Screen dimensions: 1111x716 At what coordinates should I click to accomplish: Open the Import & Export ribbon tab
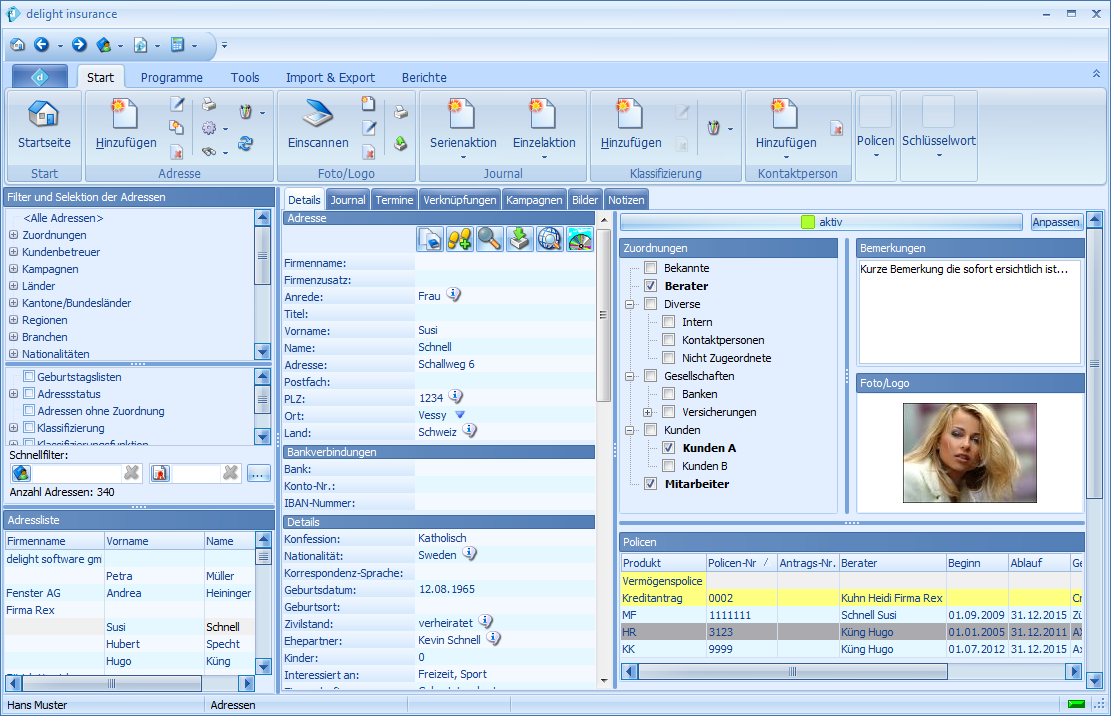click(330, 77)
